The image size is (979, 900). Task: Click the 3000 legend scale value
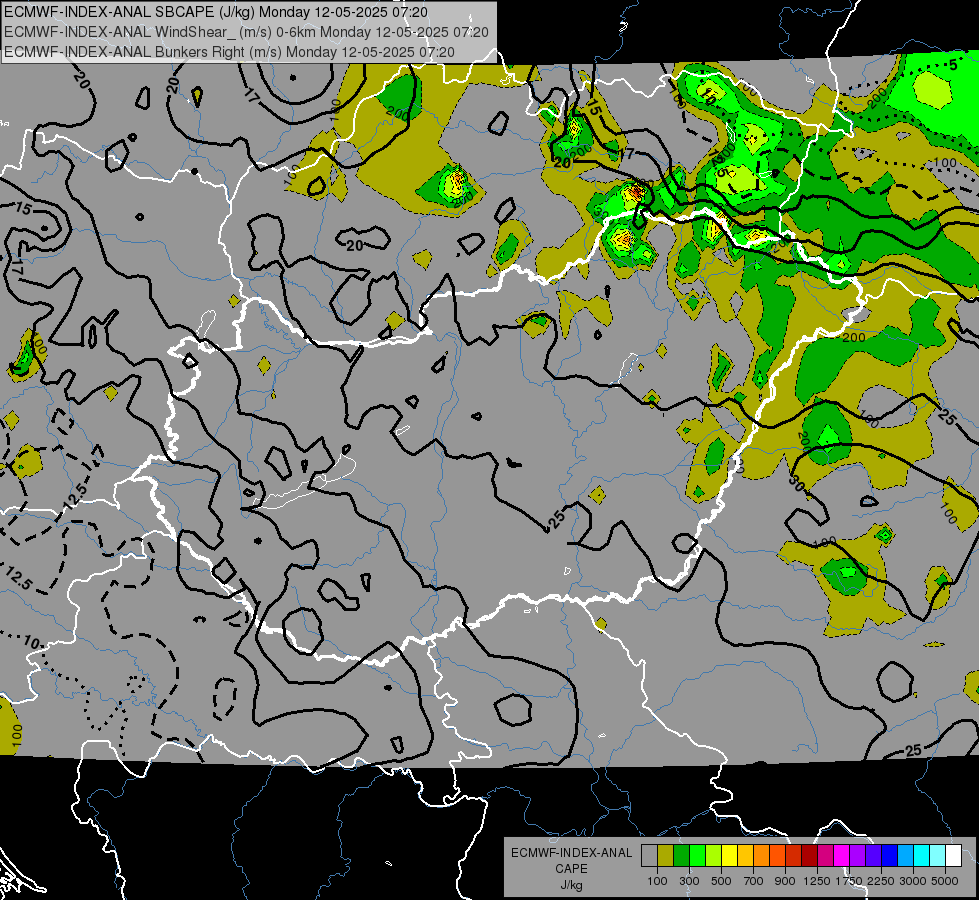pos(913,881)
